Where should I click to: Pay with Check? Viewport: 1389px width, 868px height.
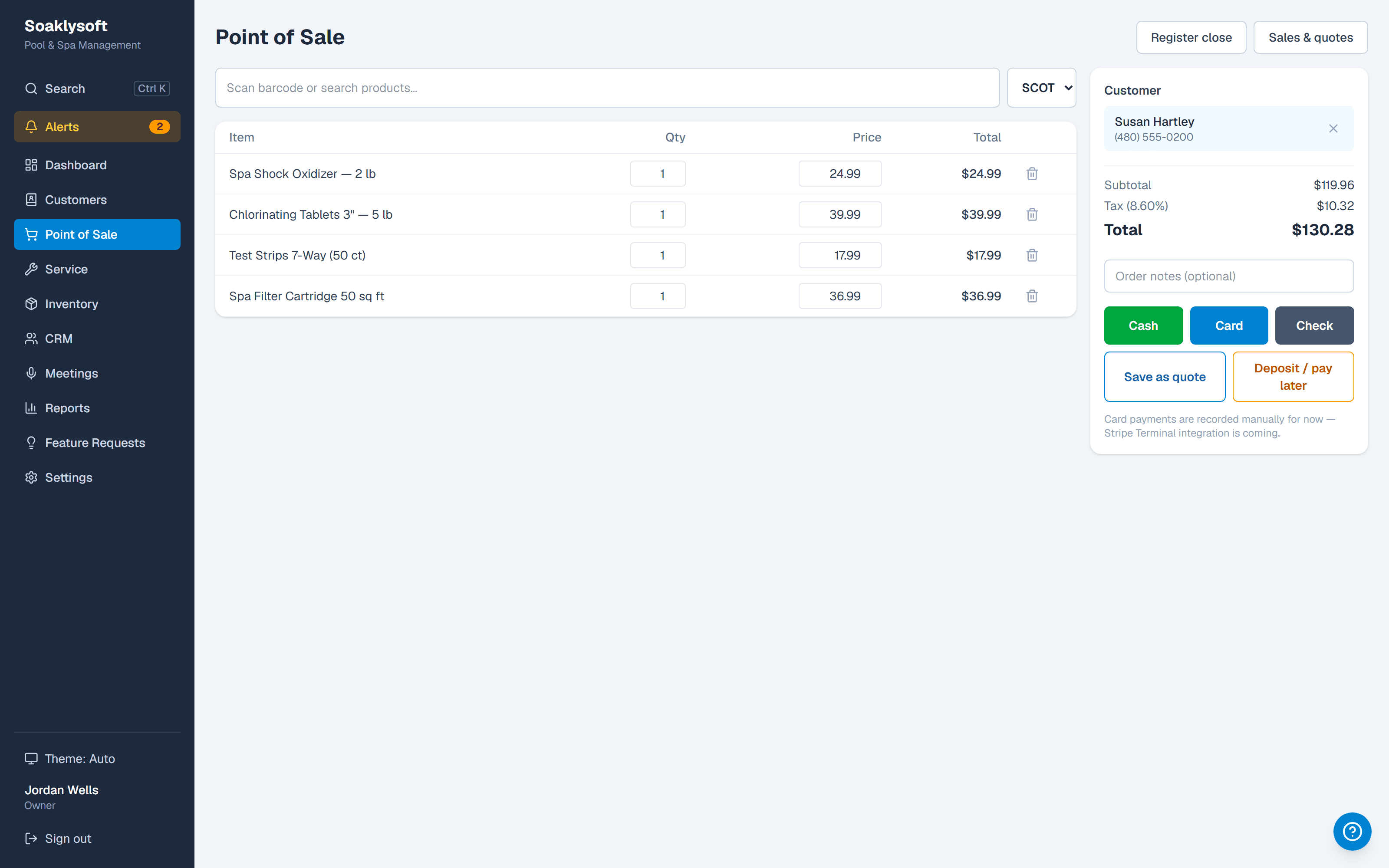1314,325
